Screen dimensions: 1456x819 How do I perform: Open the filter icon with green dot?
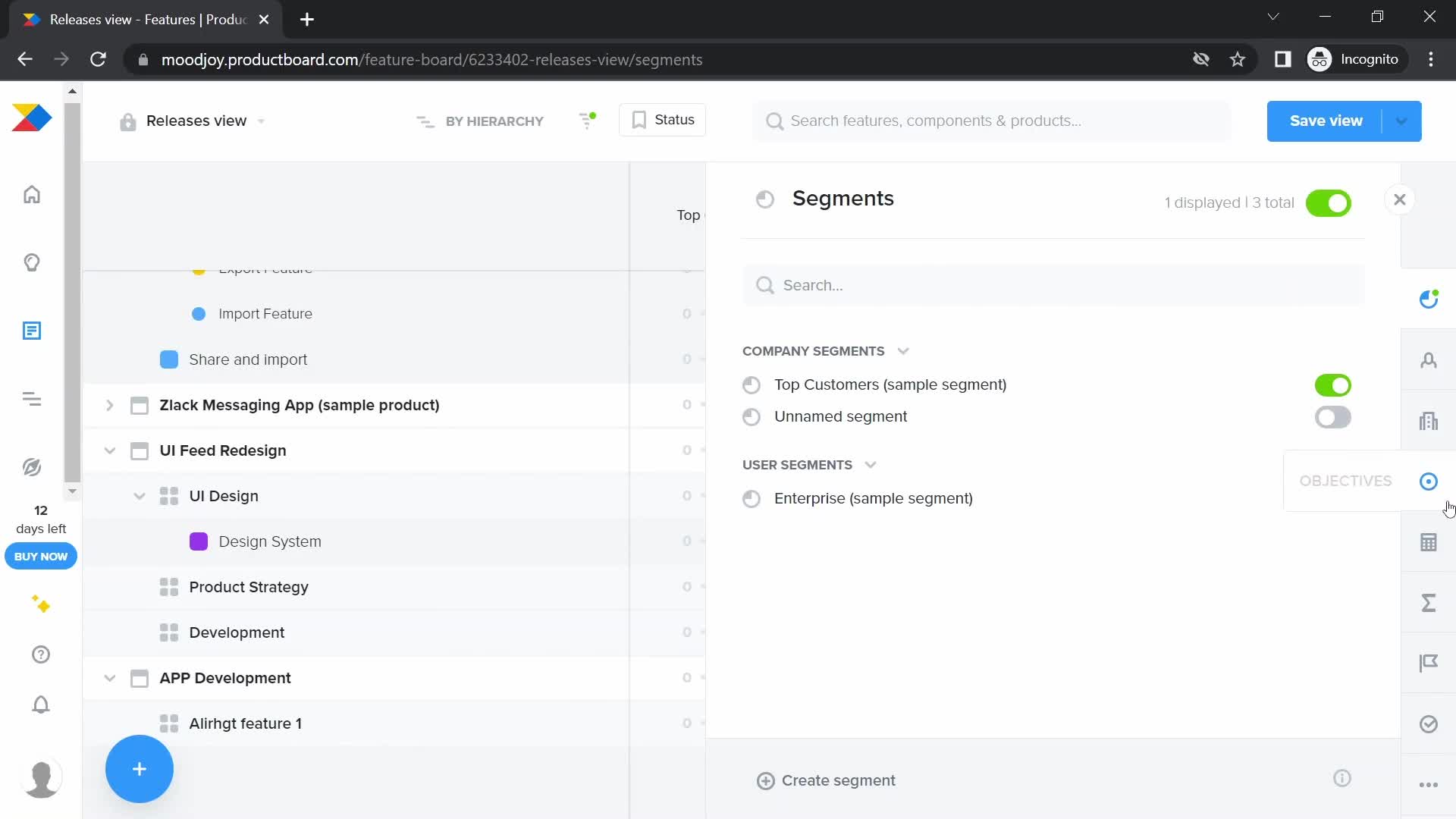pyautogui.click(x=588, y=121)
